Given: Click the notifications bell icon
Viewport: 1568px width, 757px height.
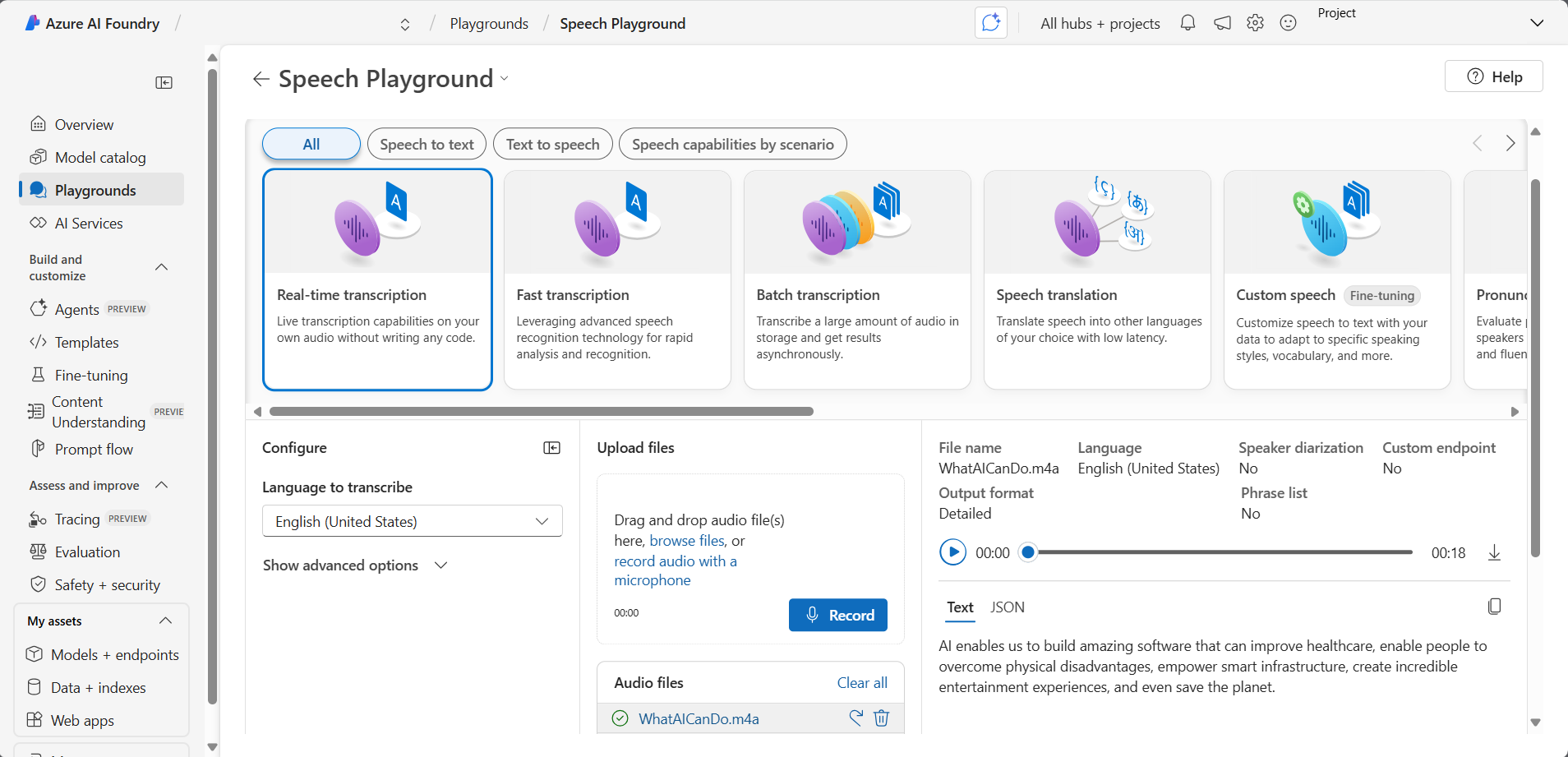Looking at the screenshot, I should click(1188, 23).
